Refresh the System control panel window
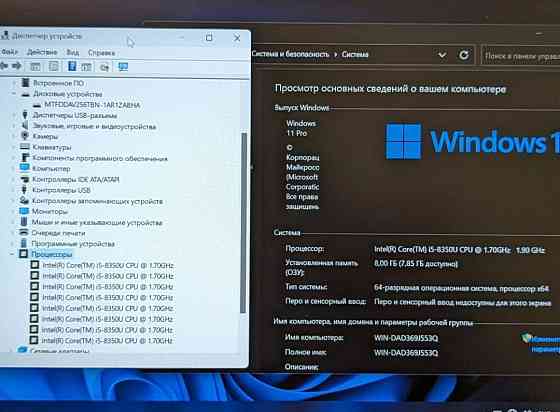Image resolution: width=560 pixels, height=412 pixels. 464,55
